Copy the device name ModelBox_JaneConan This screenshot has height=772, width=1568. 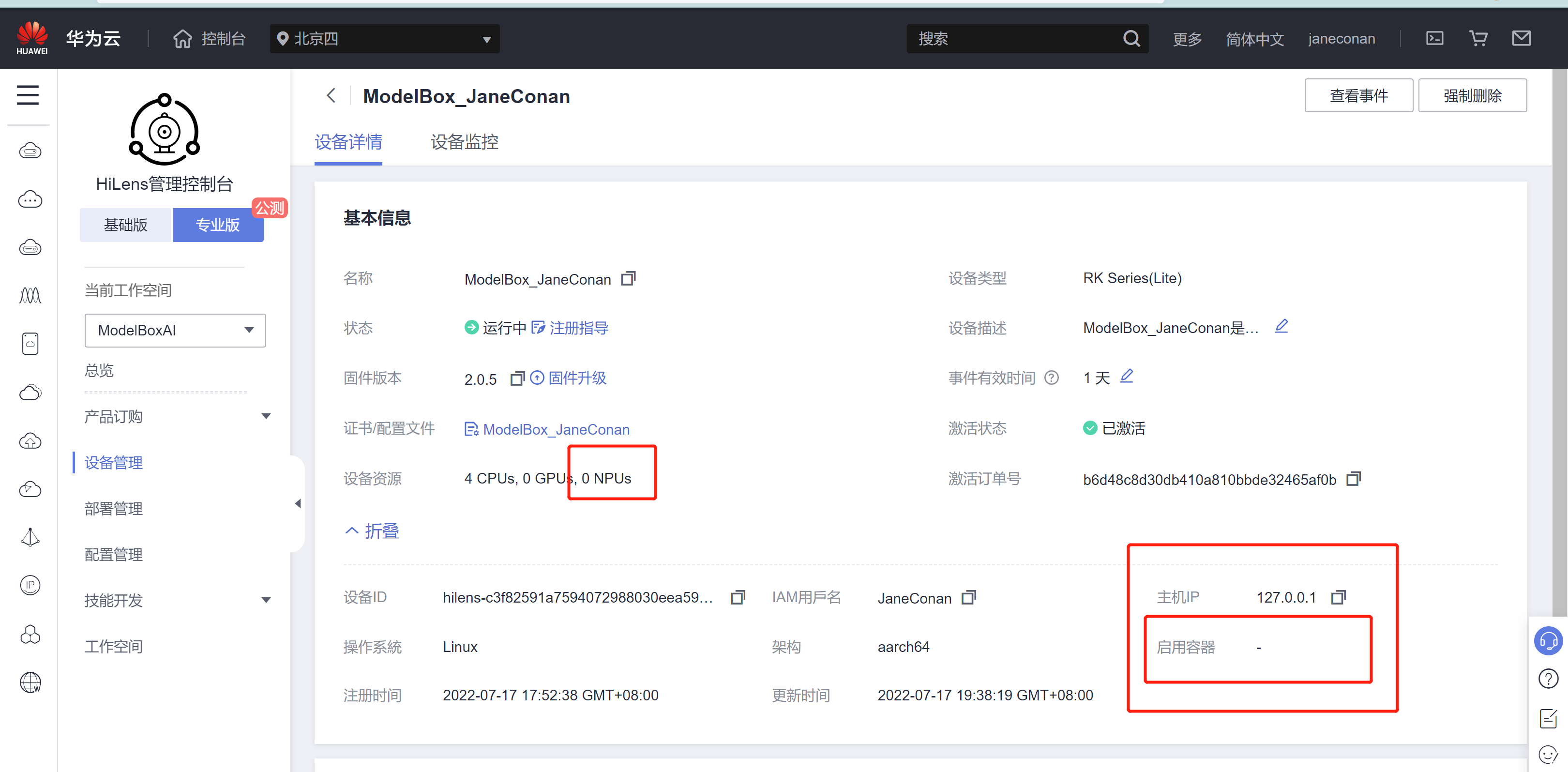pyautogui.click(x=628, y=279)
